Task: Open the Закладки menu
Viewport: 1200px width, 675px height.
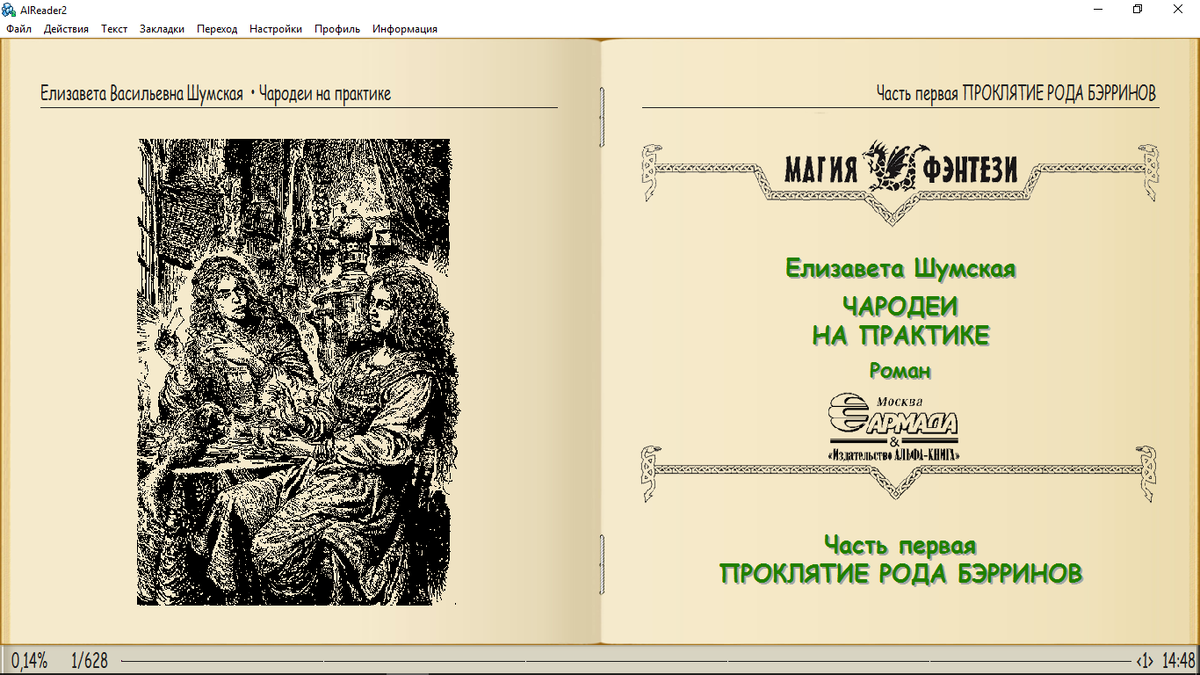Action: pyautogui.click(x=162, y=29)
